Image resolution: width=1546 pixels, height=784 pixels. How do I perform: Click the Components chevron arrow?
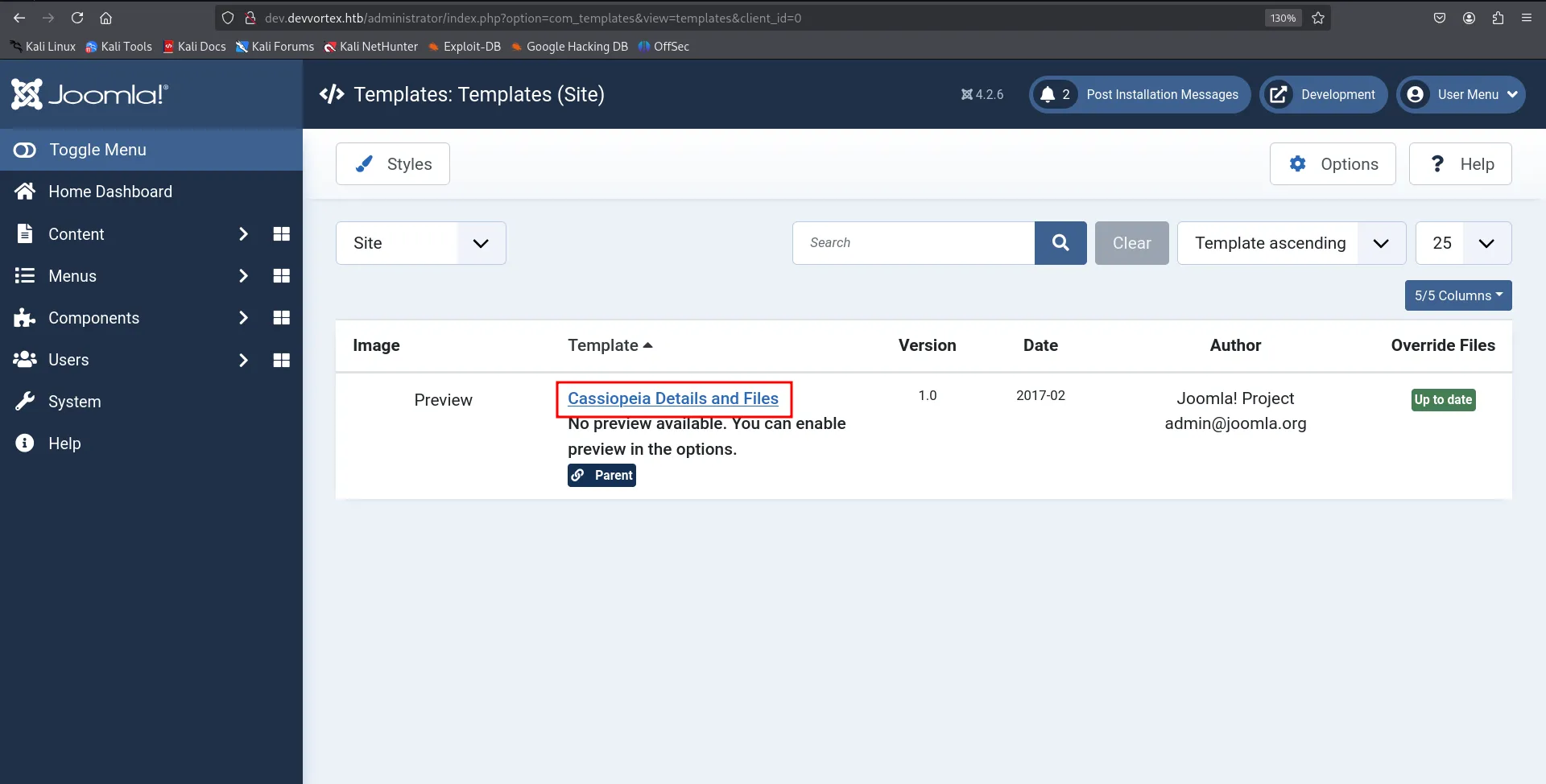click(x=243, y=318)
